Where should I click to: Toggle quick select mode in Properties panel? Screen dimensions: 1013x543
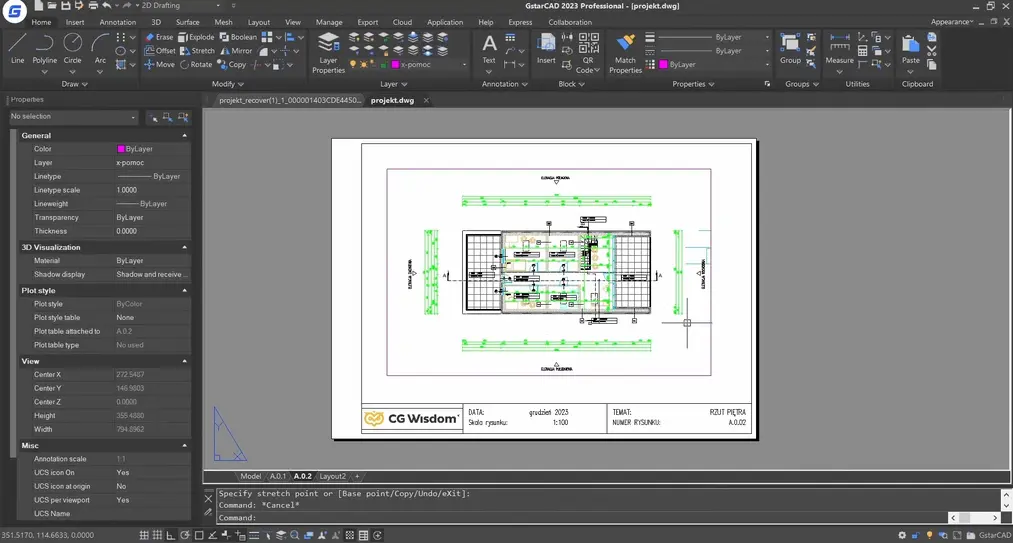click(x=184, y=117)
